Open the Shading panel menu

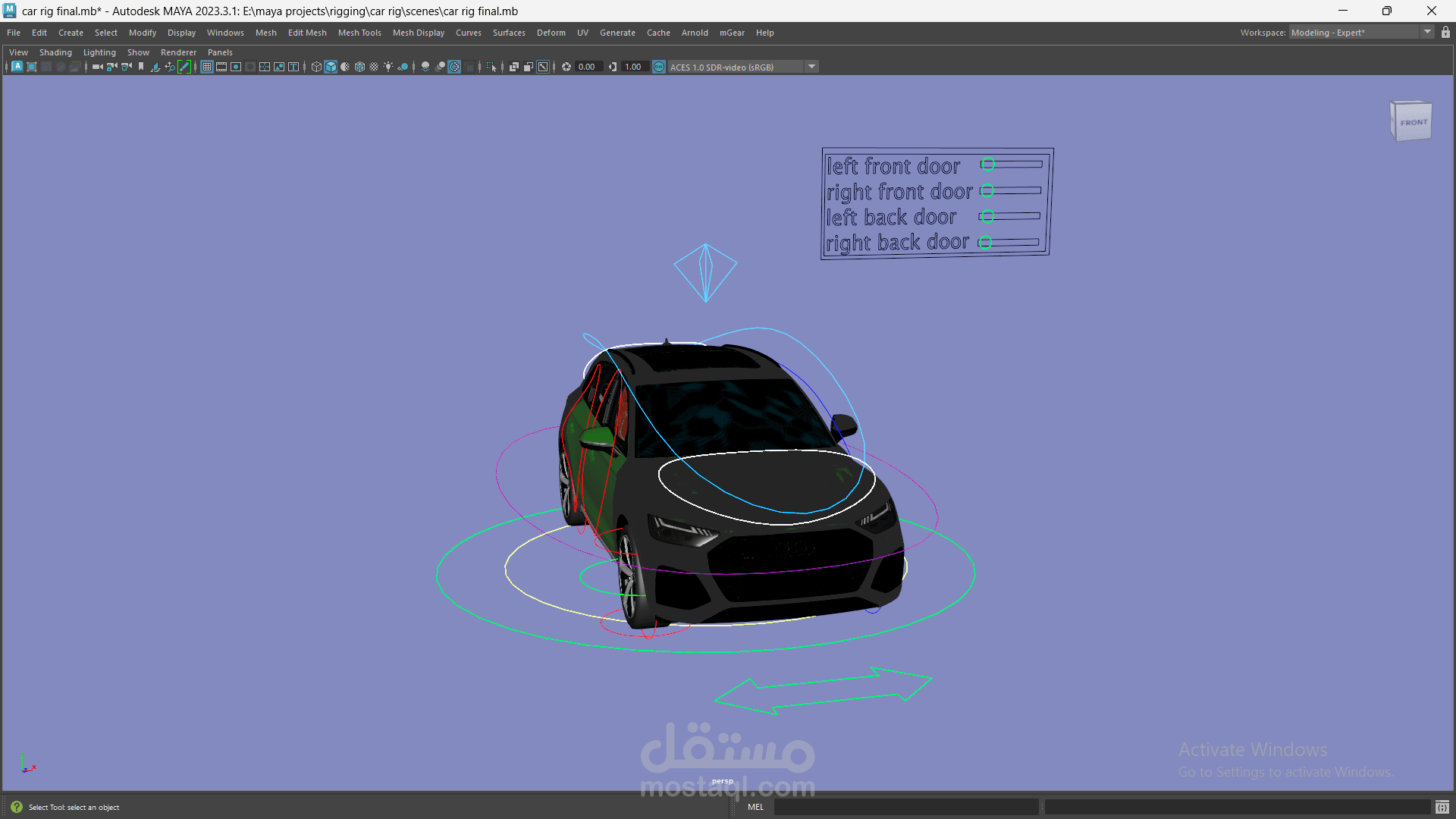[x=55, y=52]
